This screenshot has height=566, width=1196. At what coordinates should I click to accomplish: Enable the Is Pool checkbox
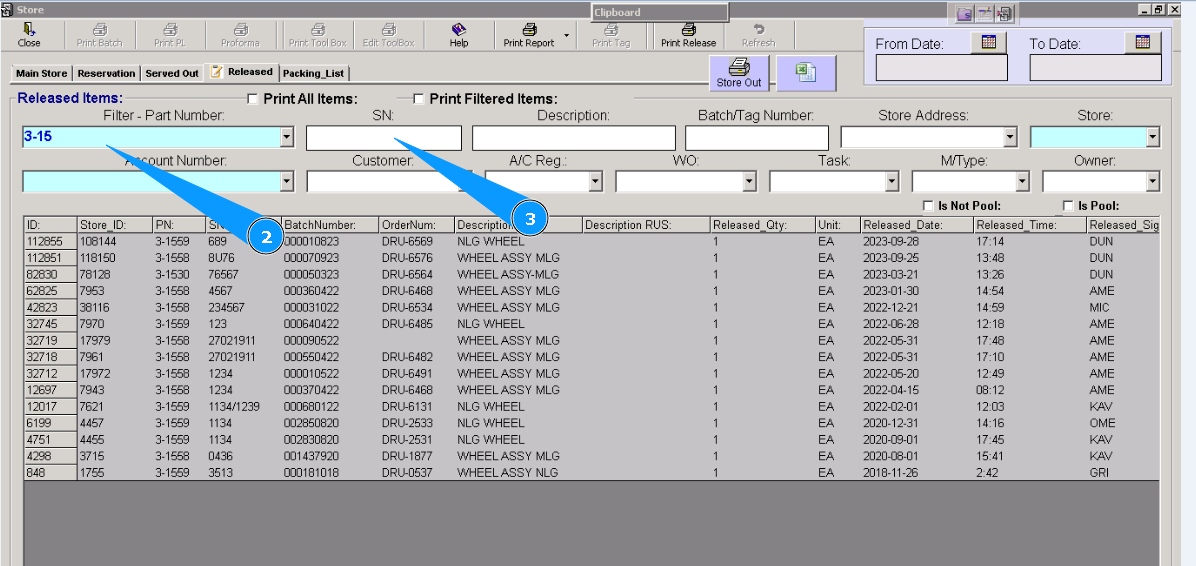click(x=1068, y=206)
